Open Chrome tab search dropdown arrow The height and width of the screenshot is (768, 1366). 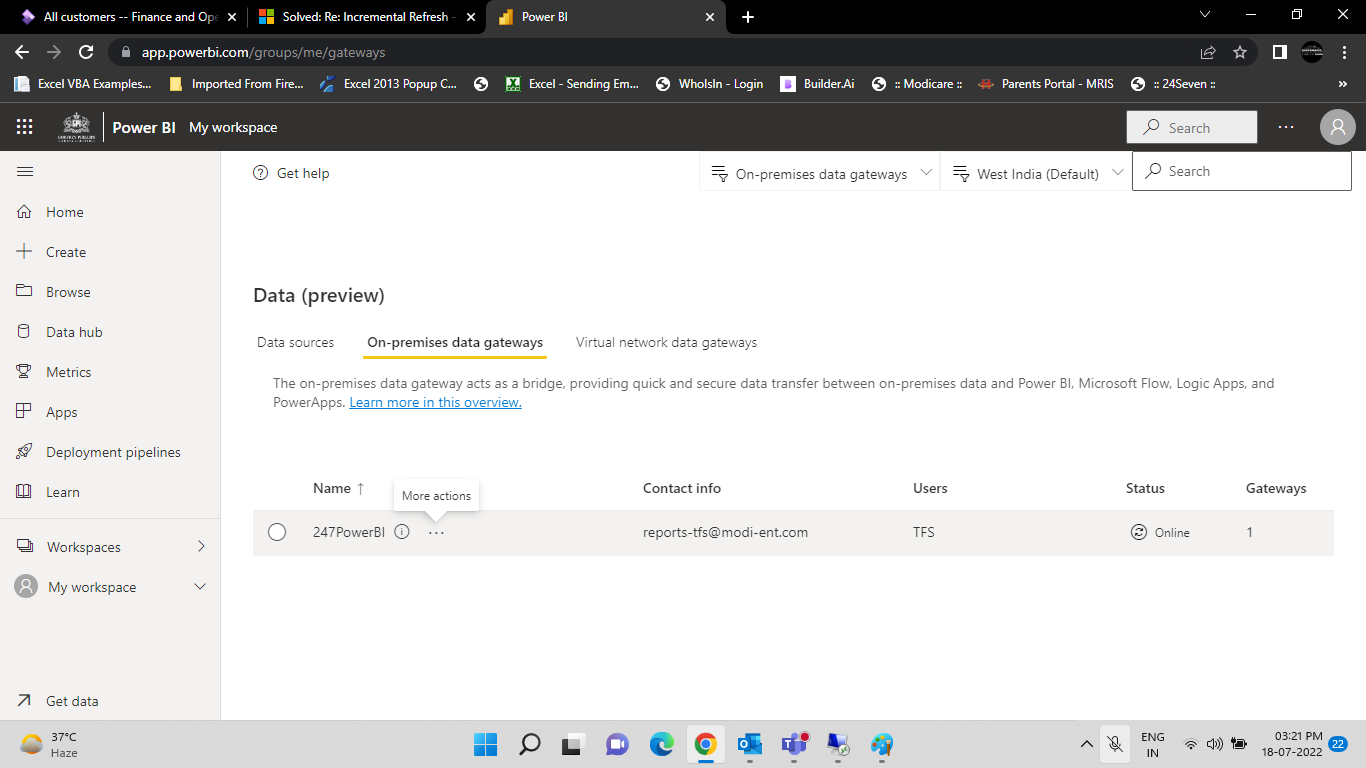point(1205,15)
